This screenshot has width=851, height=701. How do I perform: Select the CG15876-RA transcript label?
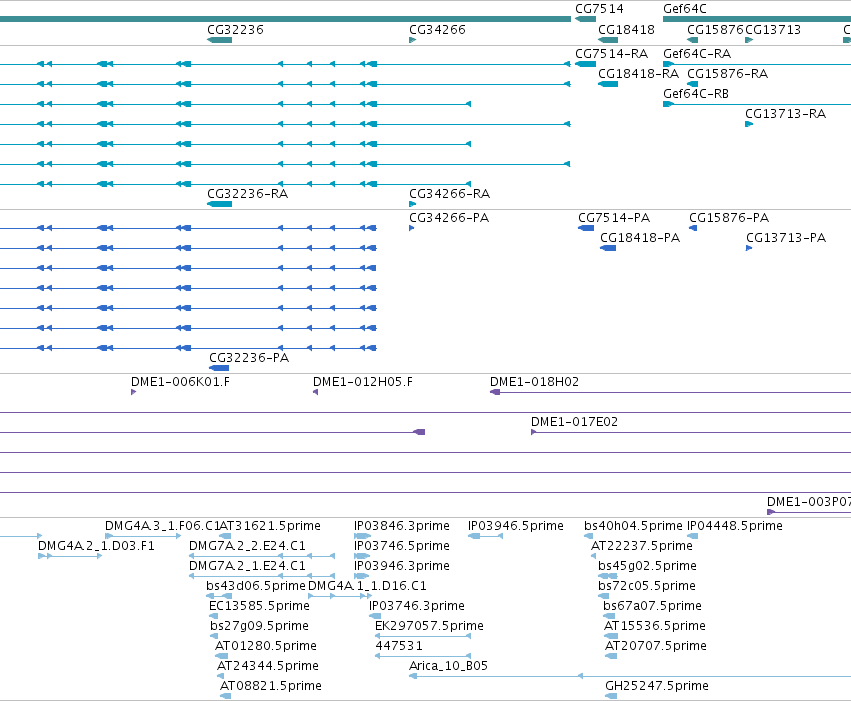(x=727, y=74)
